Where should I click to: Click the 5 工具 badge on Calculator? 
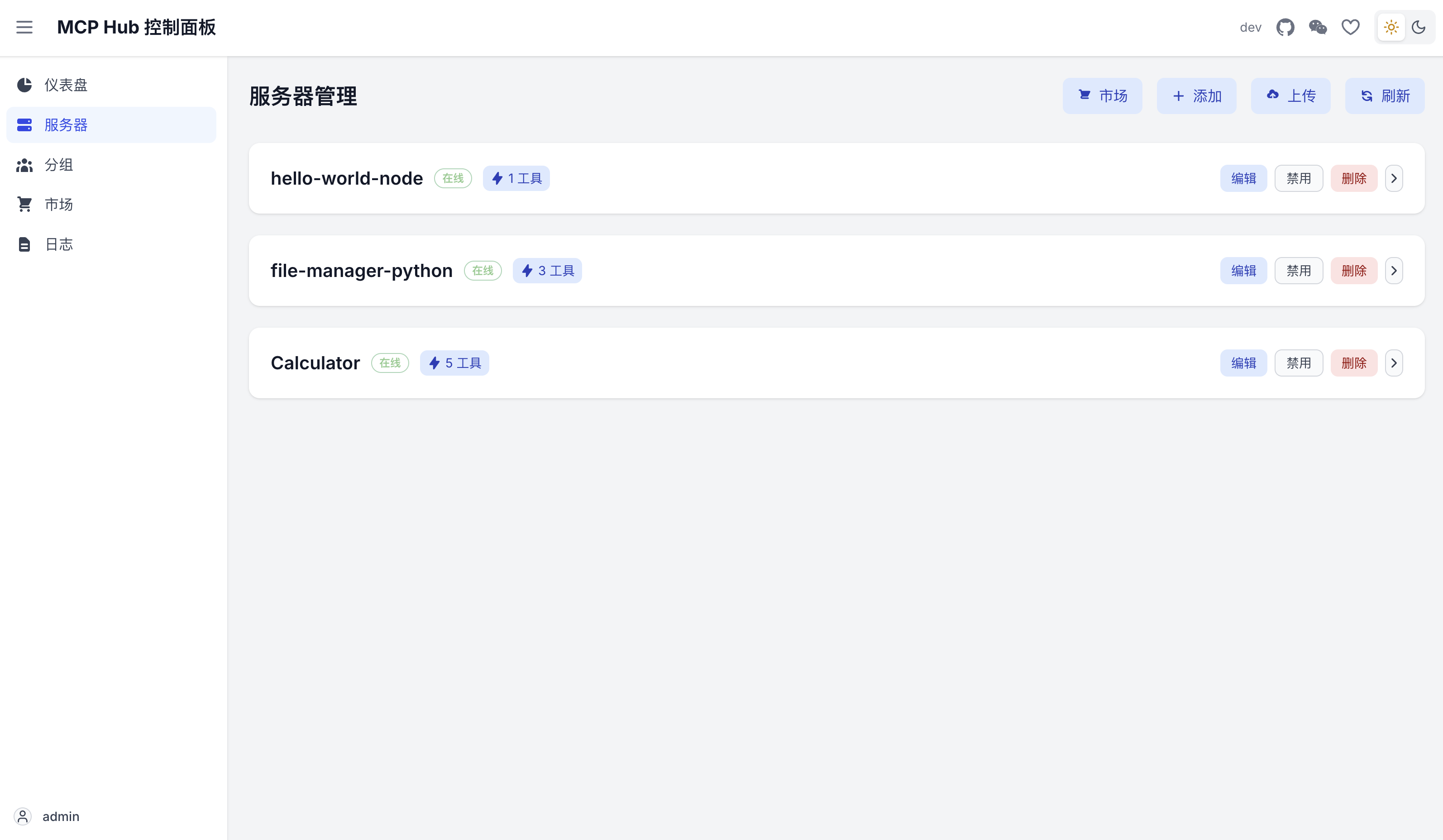tap(454, 363)
